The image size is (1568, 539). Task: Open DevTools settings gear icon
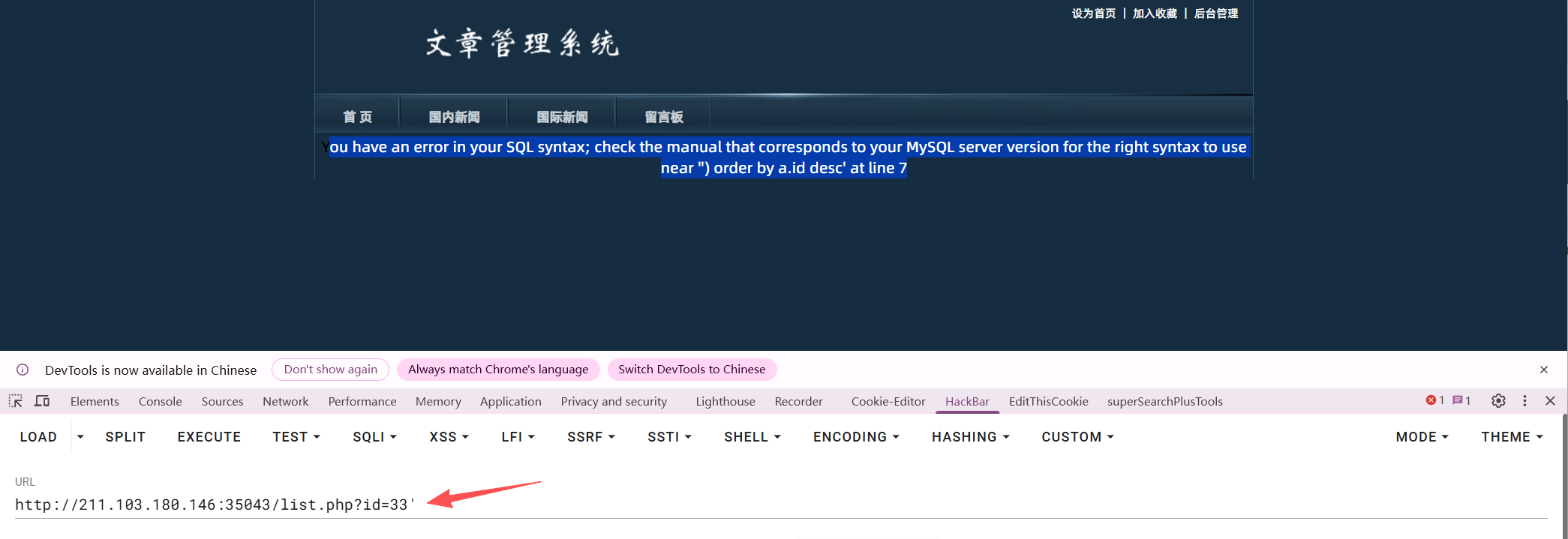click(x=1498, y=401)
